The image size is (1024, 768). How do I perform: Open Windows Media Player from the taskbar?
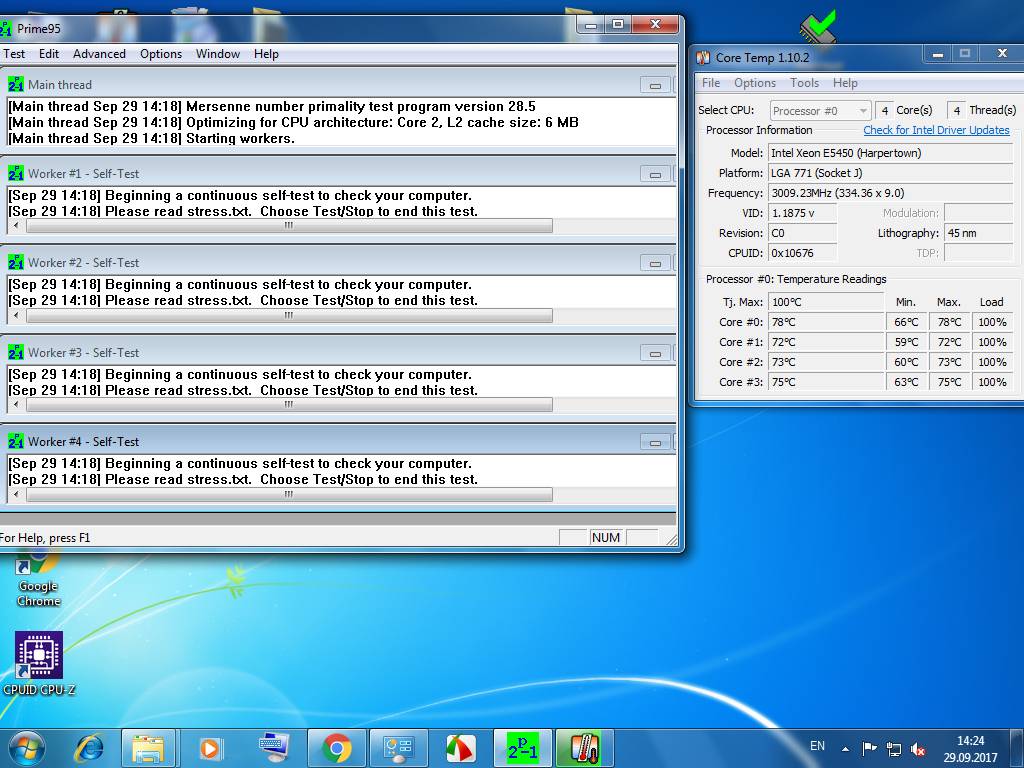pyautogui.click(x=210, y=748)
